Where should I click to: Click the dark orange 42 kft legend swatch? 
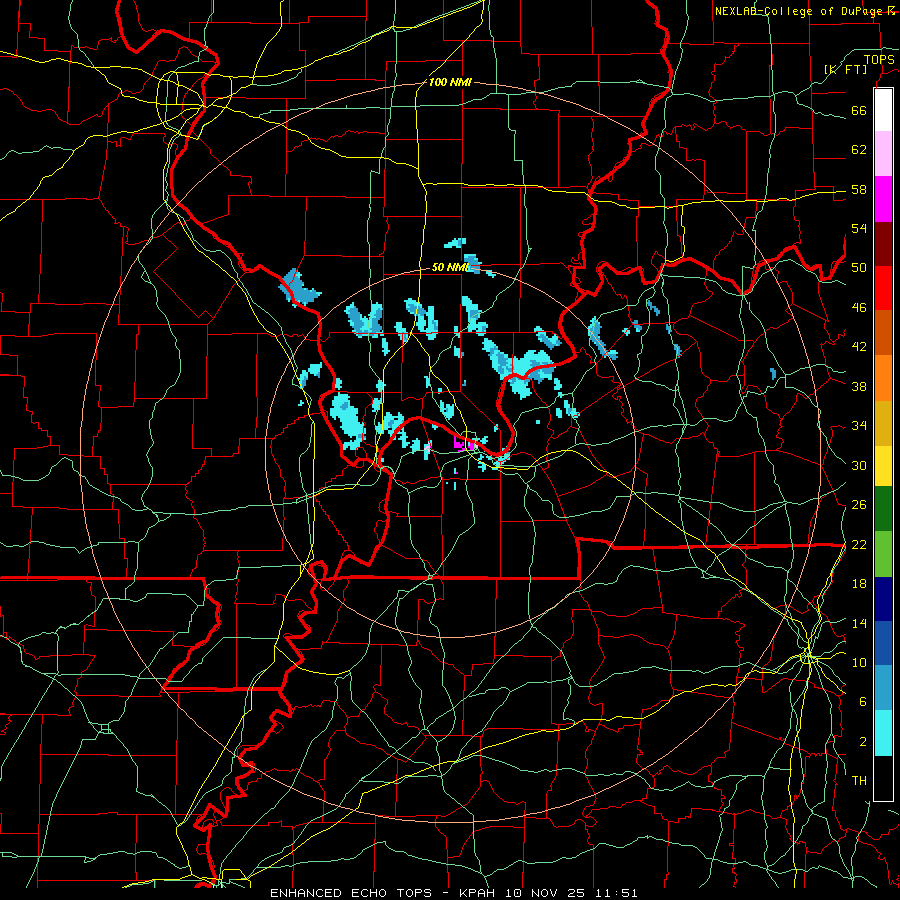(x=883, y=333)
